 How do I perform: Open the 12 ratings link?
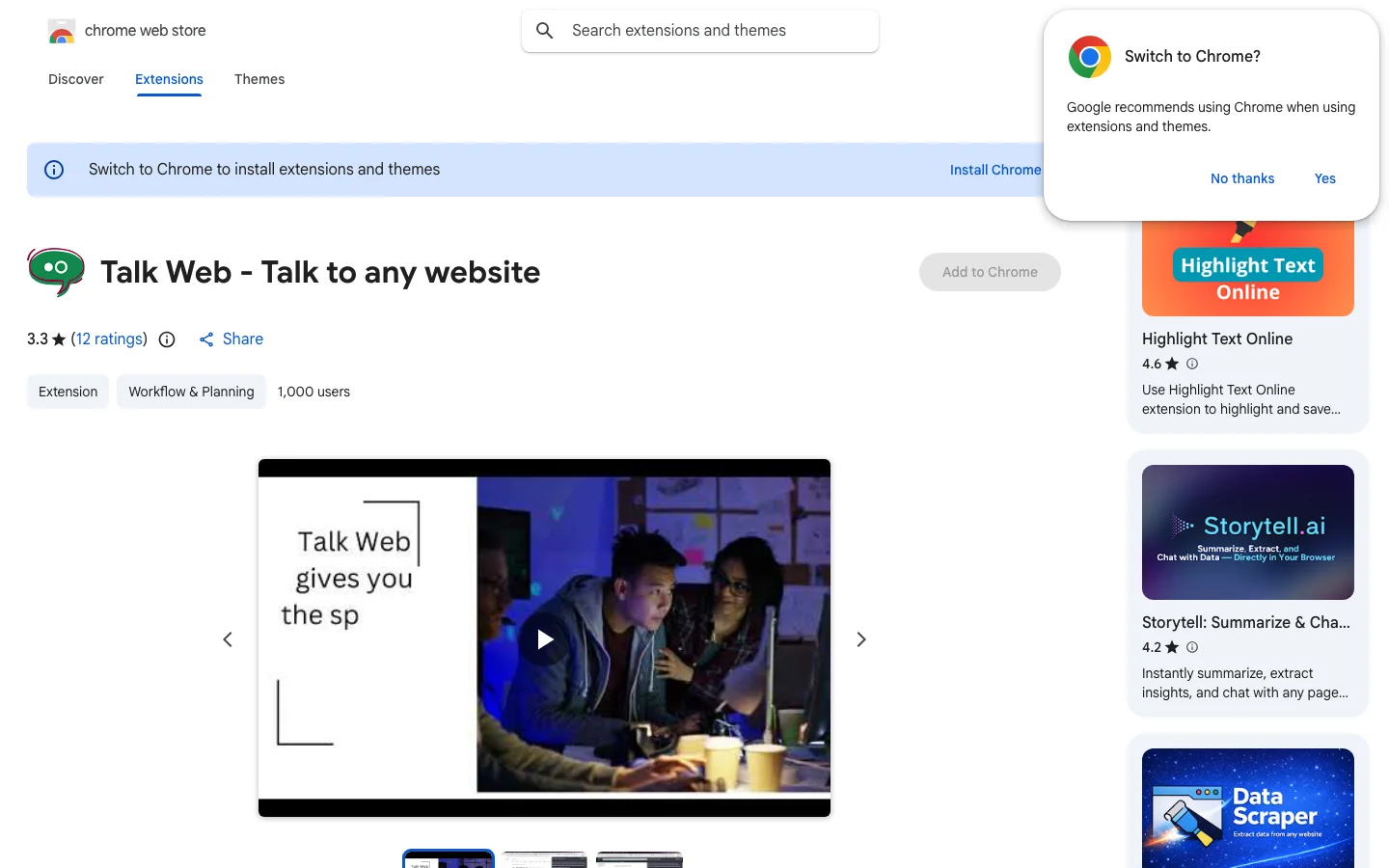(x=109, y=339)
